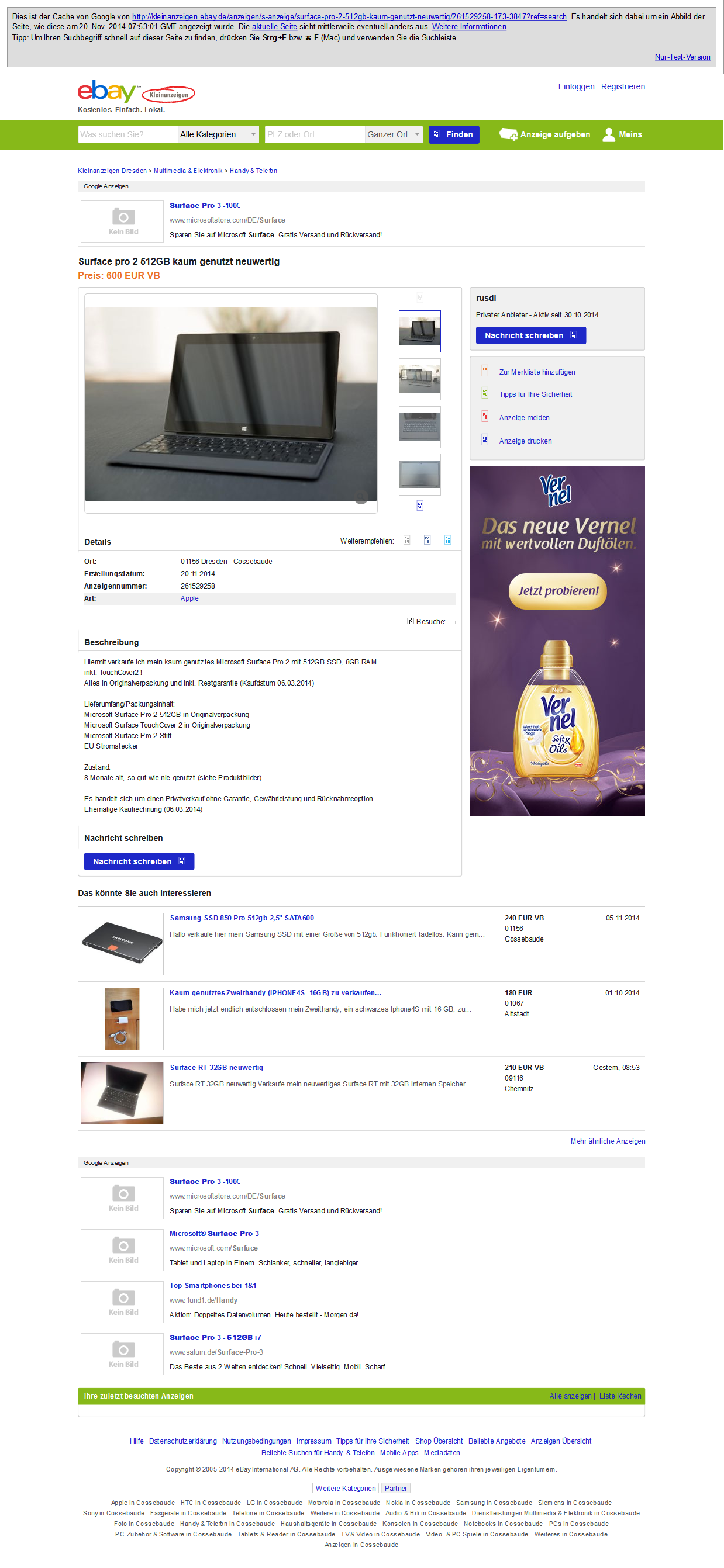Select the keyboard cover thumbnail image
The width and height of the screenshot is (724, 1568).
[419, 427]
